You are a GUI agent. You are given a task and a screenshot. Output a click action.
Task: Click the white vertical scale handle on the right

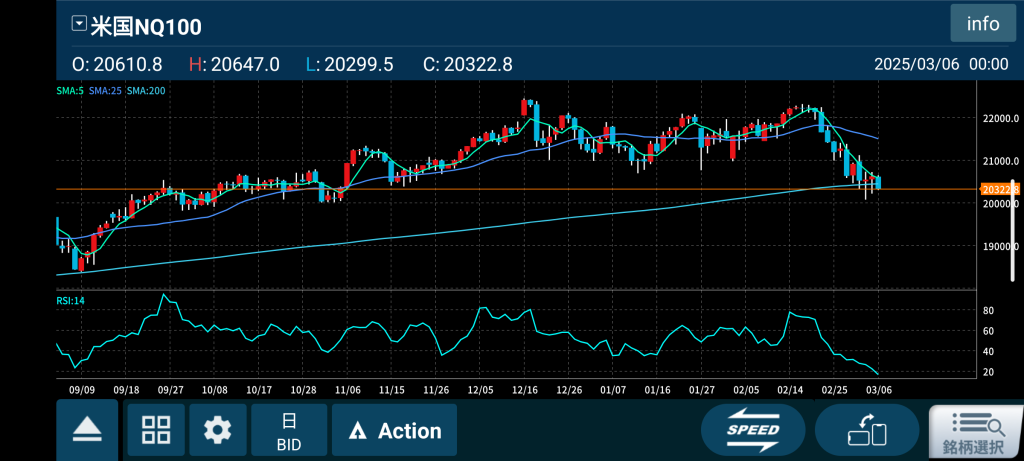tap(1013, 215)
